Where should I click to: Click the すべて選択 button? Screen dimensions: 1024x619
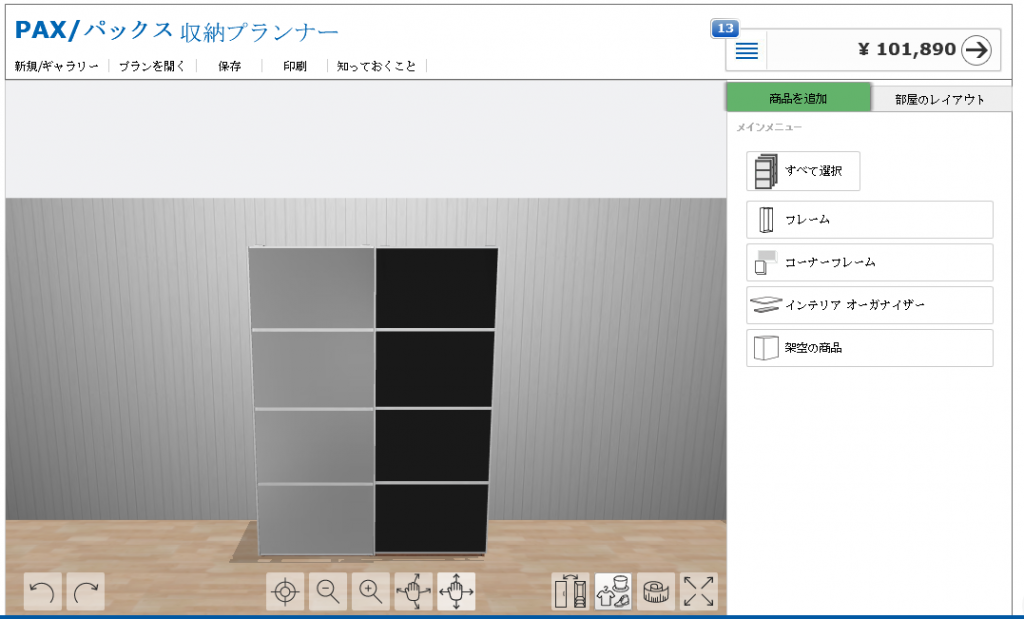[803, 171]
